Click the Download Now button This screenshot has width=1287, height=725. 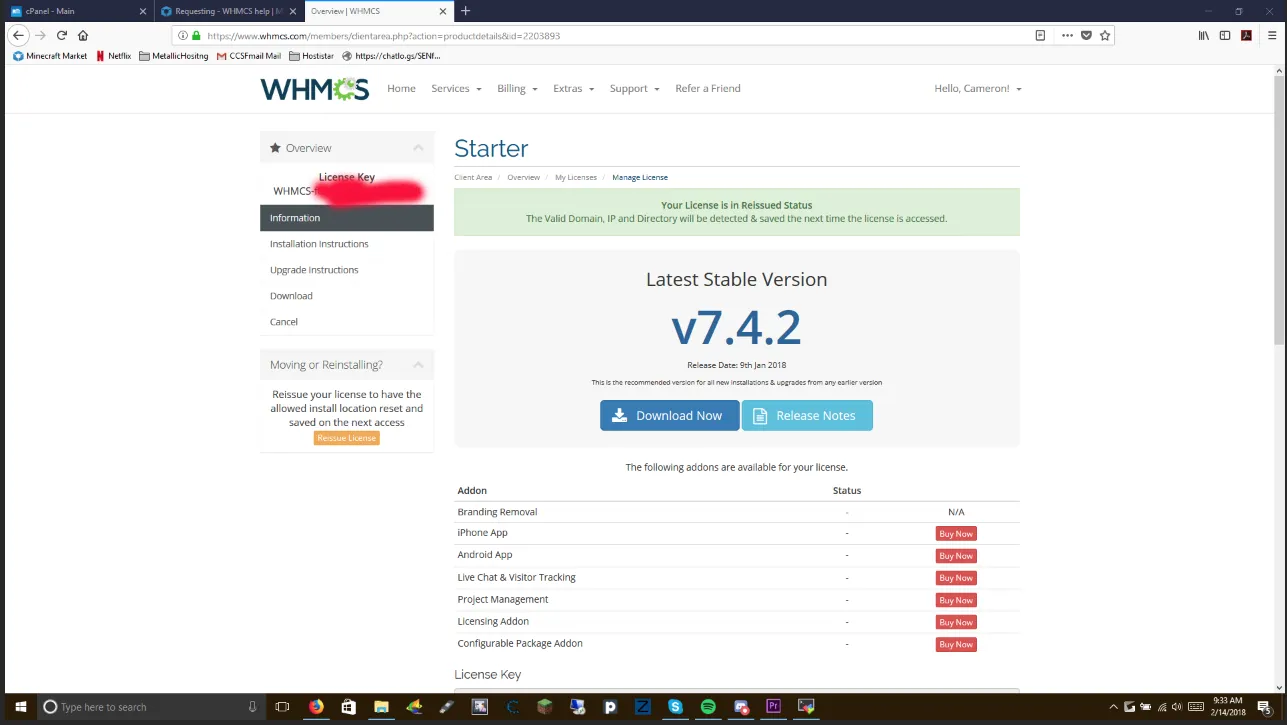[x=669, y=416]
